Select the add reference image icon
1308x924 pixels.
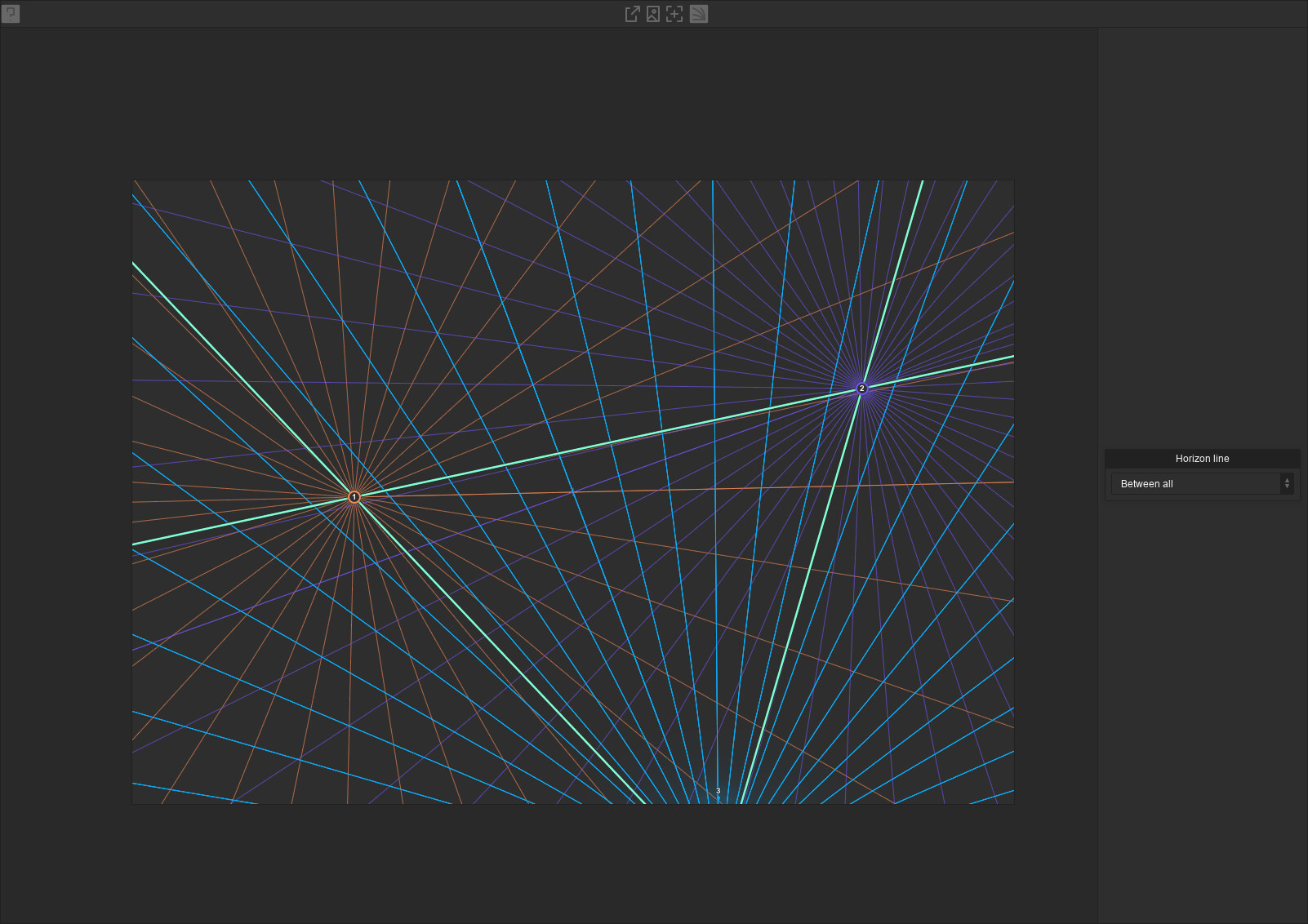pos(652,14)
